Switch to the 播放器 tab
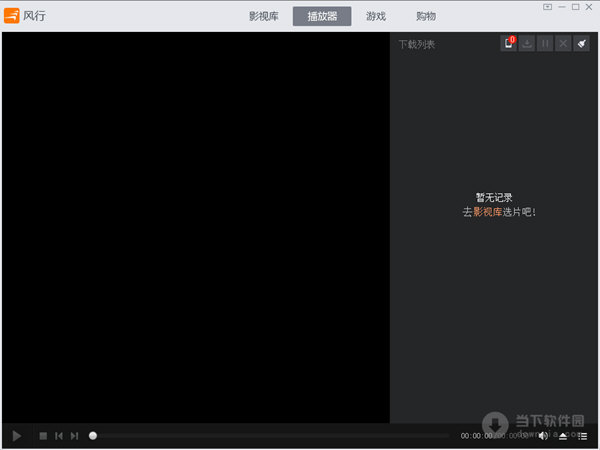The height and width of the screenshot is (450, 600). [322, 16]
